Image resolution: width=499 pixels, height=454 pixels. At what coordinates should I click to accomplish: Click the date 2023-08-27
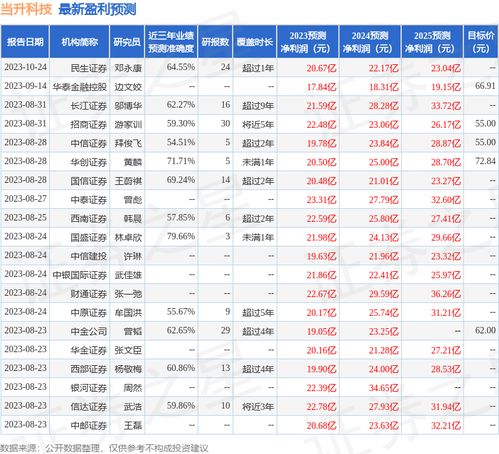pos(25,199)
